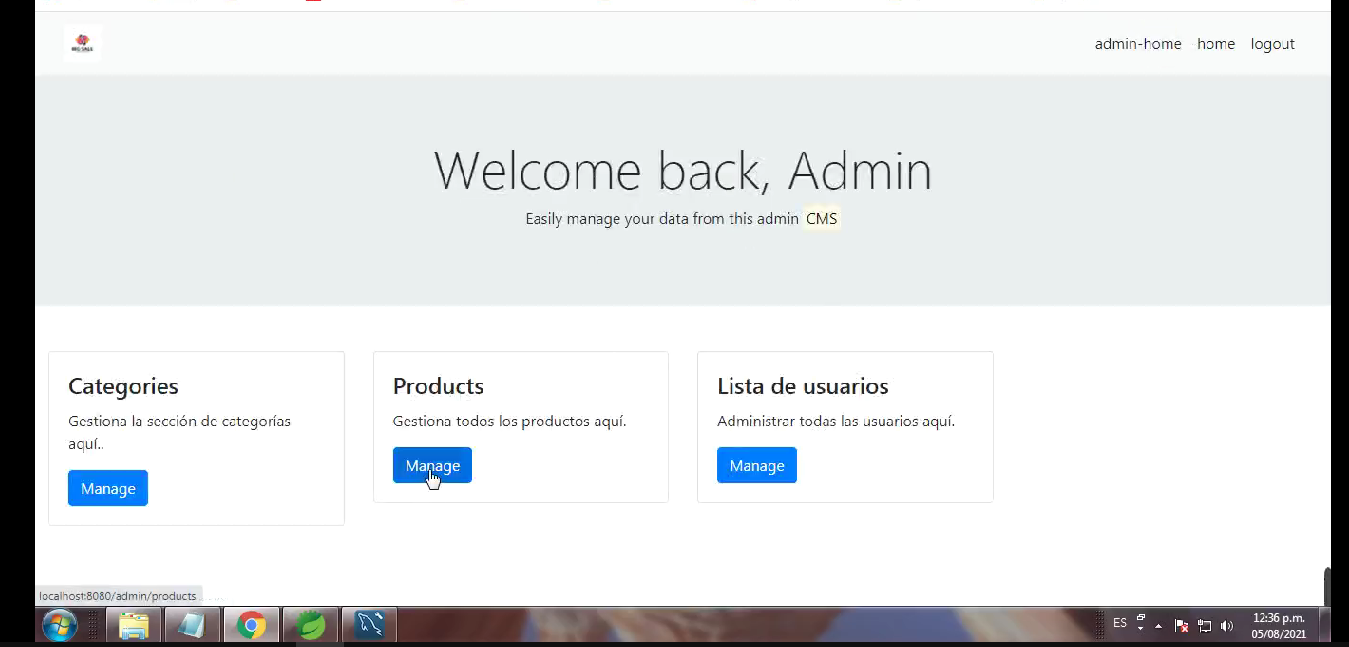Click the network connection tray icon
Screen dimensions: 1349x647
click(x=1204, y=626)
